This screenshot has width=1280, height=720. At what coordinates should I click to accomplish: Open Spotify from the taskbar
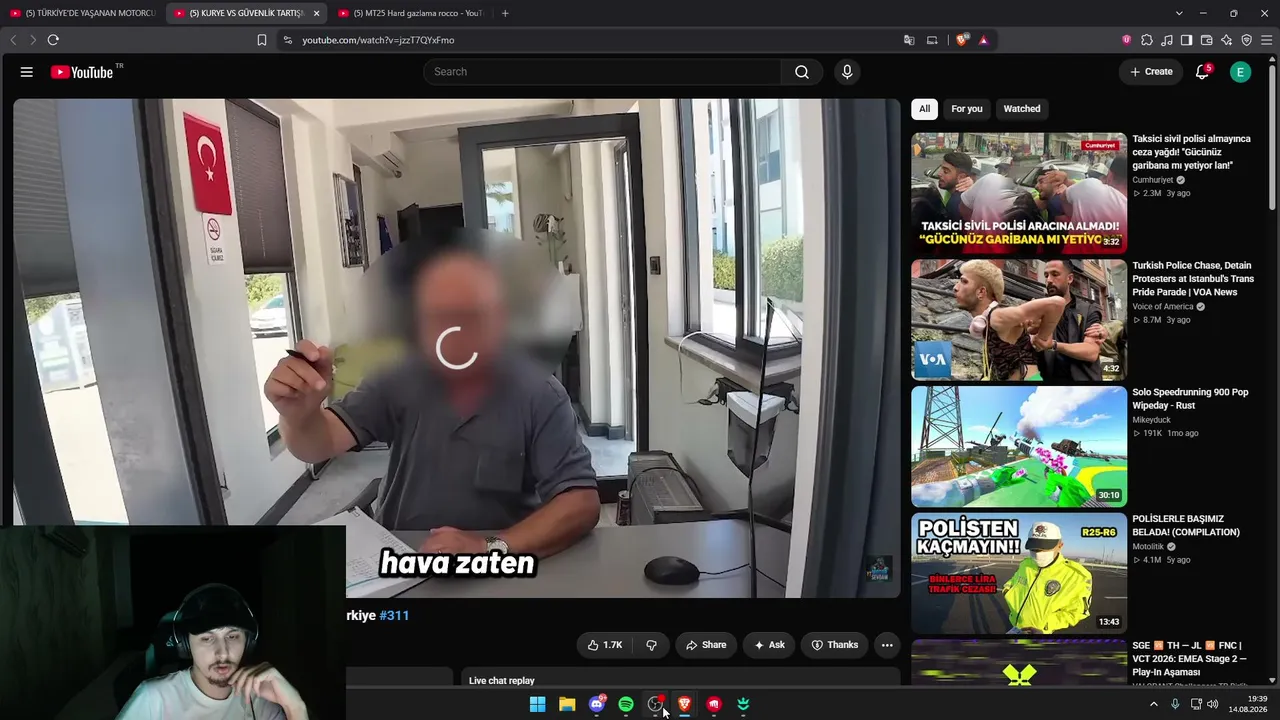(x=626, y=704)
